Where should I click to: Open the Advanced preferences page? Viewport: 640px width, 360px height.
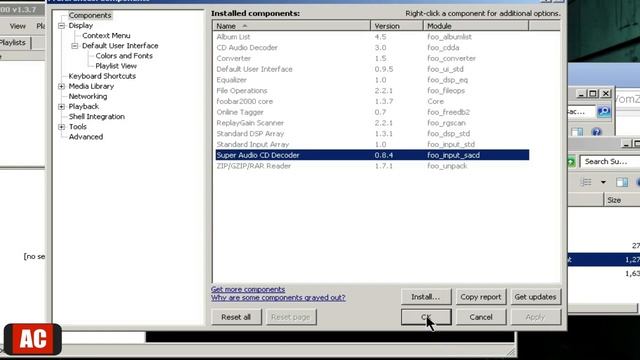(86, 137)
